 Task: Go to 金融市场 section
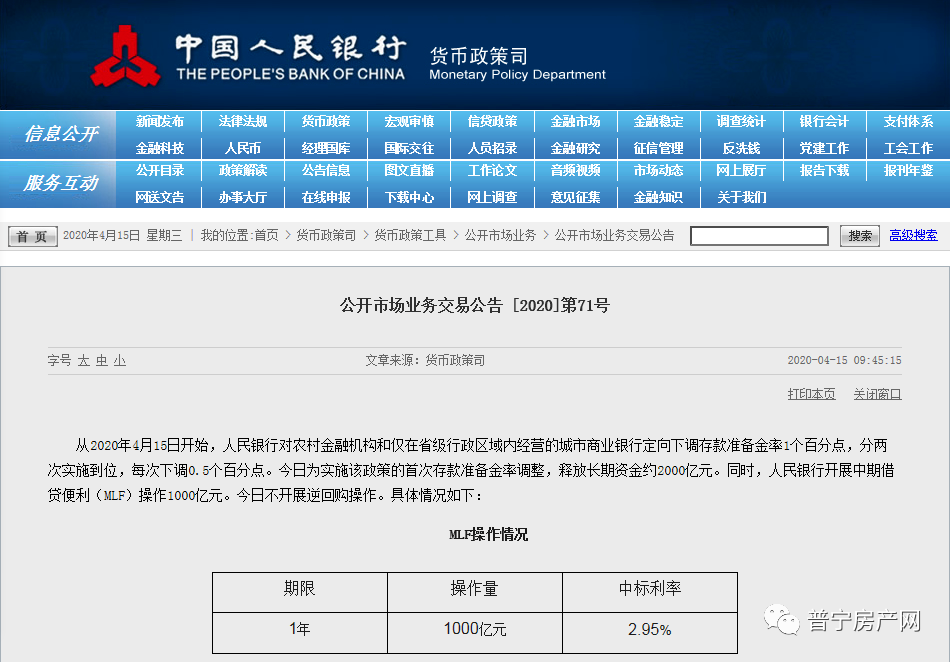point(576,121)
